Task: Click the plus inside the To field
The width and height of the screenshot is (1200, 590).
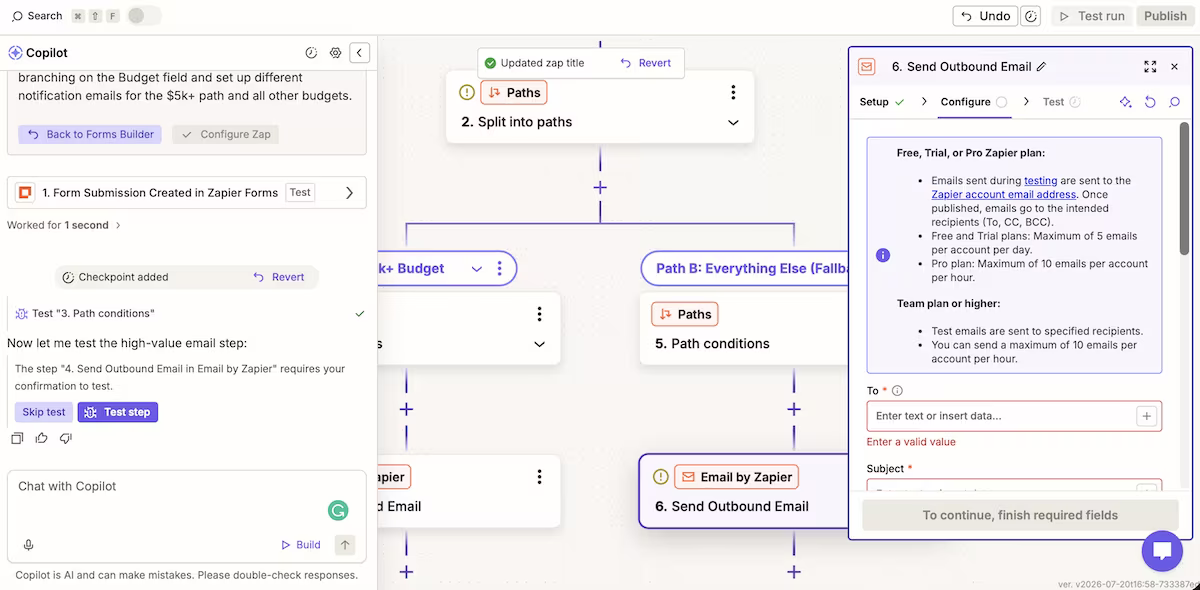Action: pos(1147,416)
